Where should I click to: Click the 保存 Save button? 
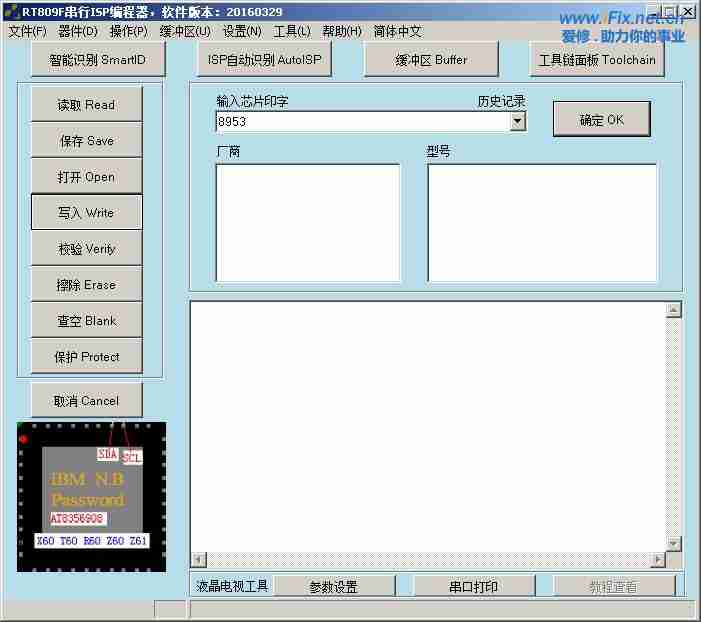pyautogui.click(x=87, y=141)
